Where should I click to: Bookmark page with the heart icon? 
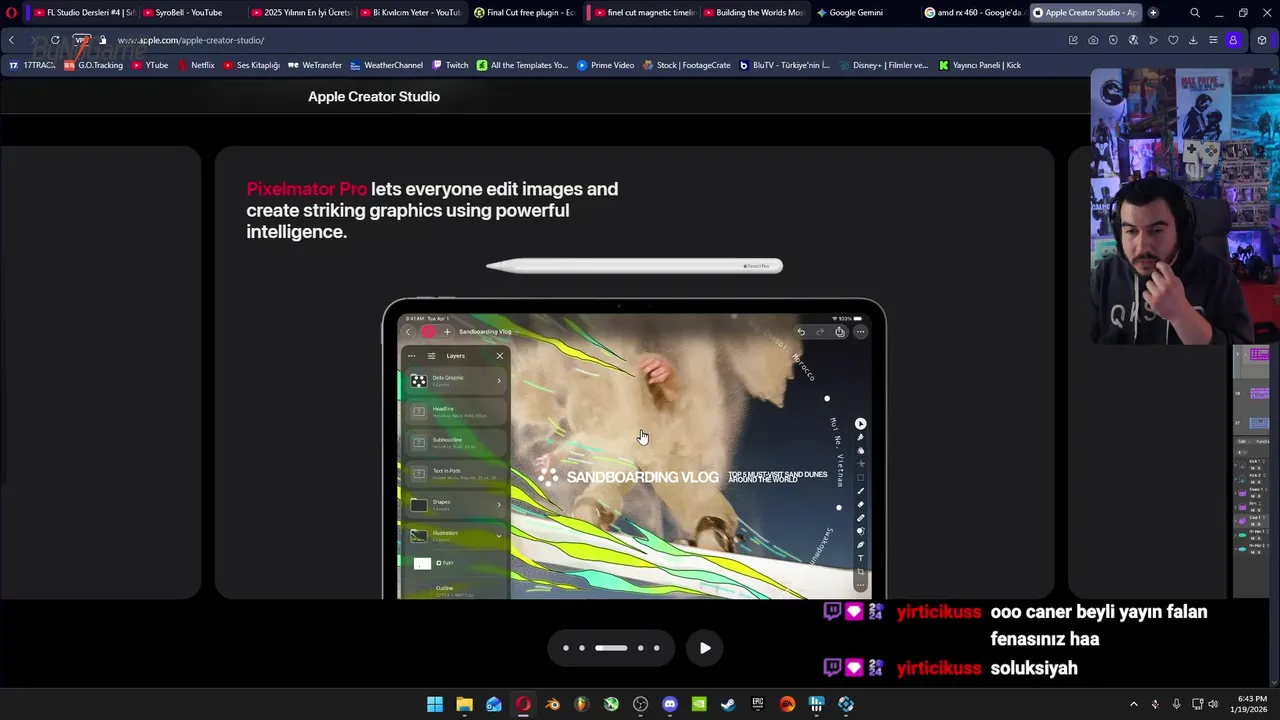1173,40
